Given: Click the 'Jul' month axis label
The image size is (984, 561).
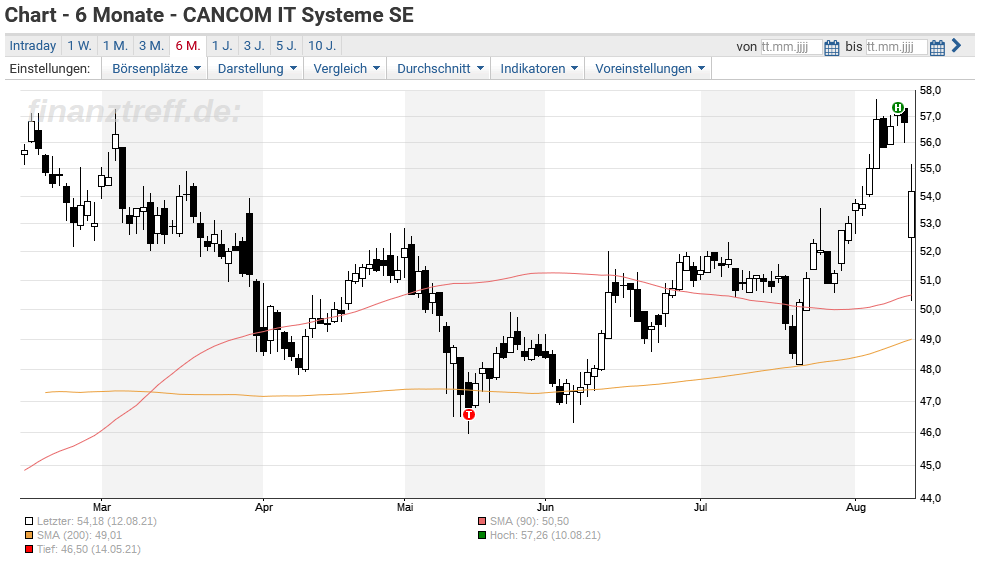Looking at the screenshot, I should coord(700,507).
